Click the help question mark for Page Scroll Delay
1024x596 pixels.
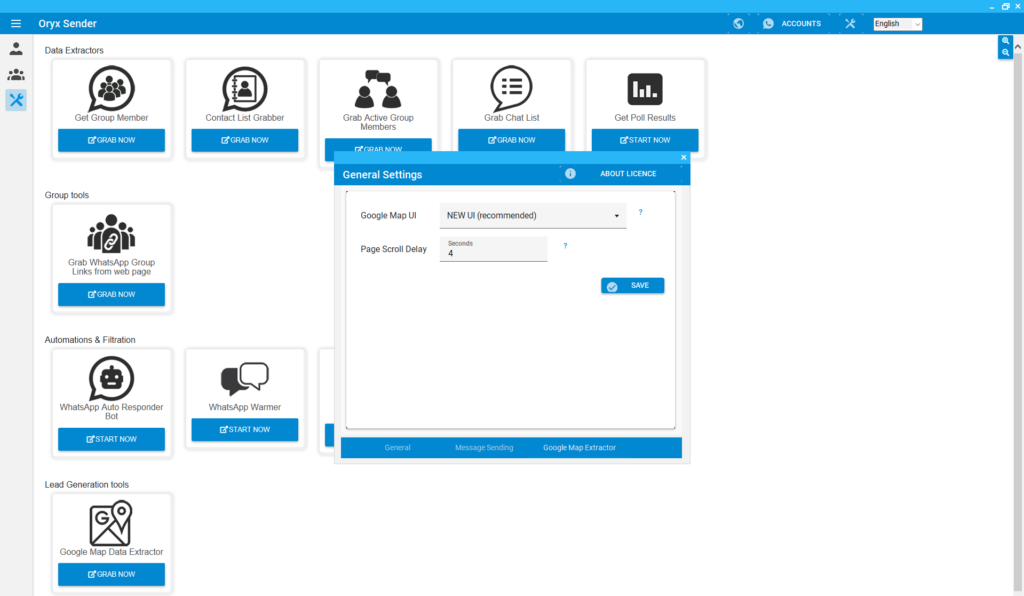(565, 246)
